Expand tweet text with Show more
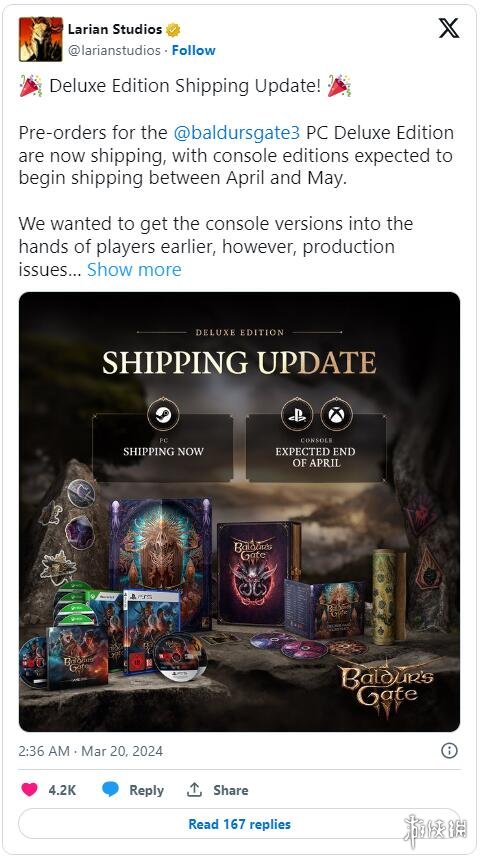Screen dimensions: 482x859 point(134,270)
